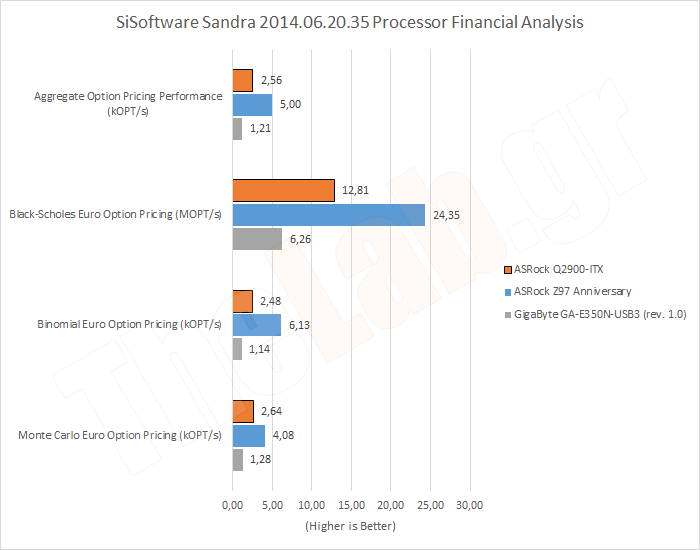Click the data label 2,64

click(271, 411)
